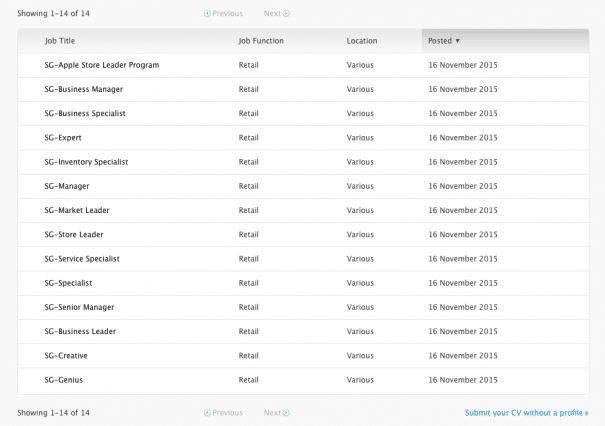Open the SG-Inventory Specialist job listing
605x426 pixels.
[x=86, y=162]
